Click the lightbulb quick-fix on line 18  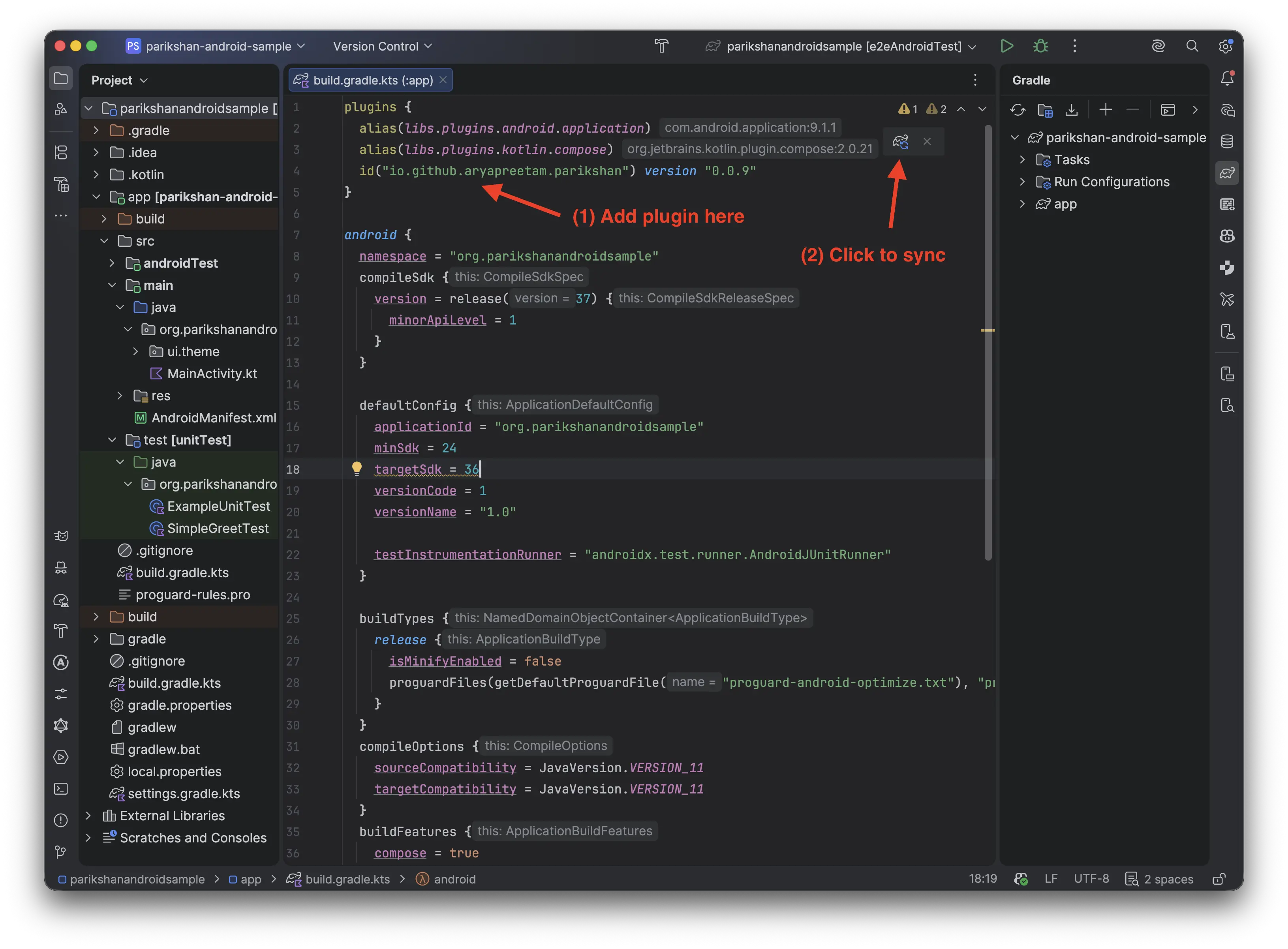pyautogui.click(x=357, y=469)
